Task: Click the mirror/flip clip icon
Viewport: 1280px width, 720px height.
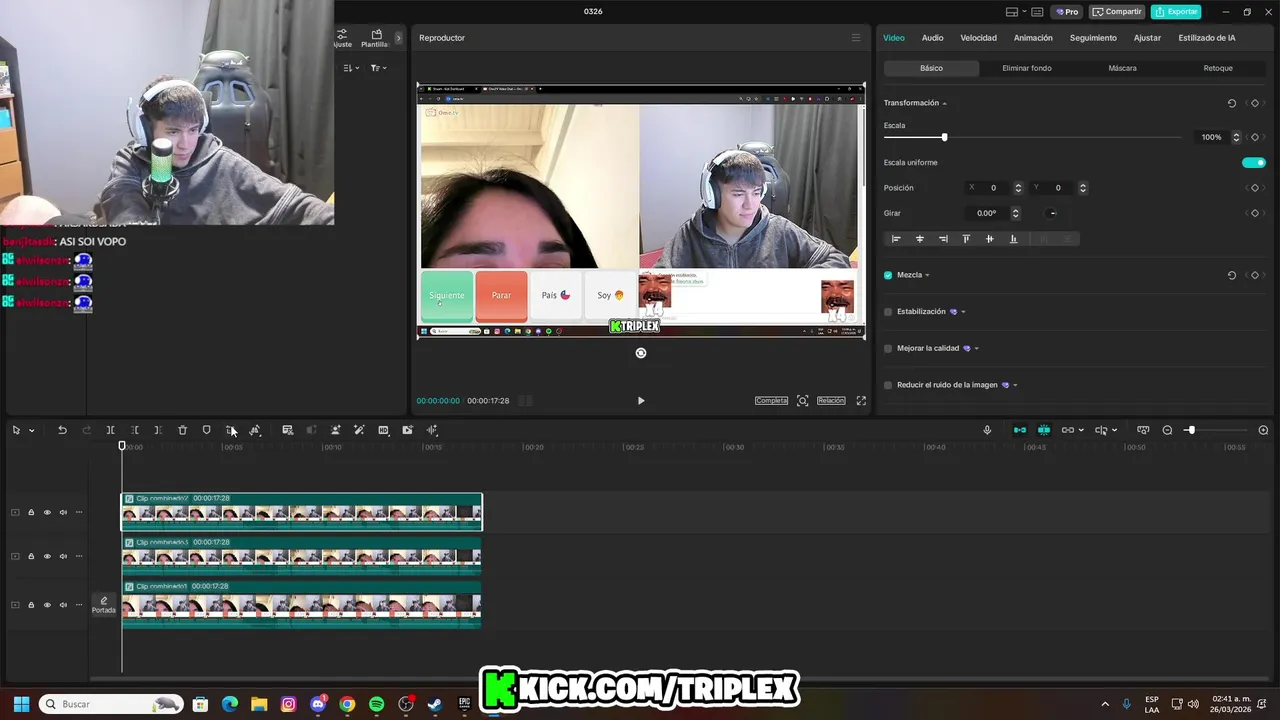Action: [255, 430]
